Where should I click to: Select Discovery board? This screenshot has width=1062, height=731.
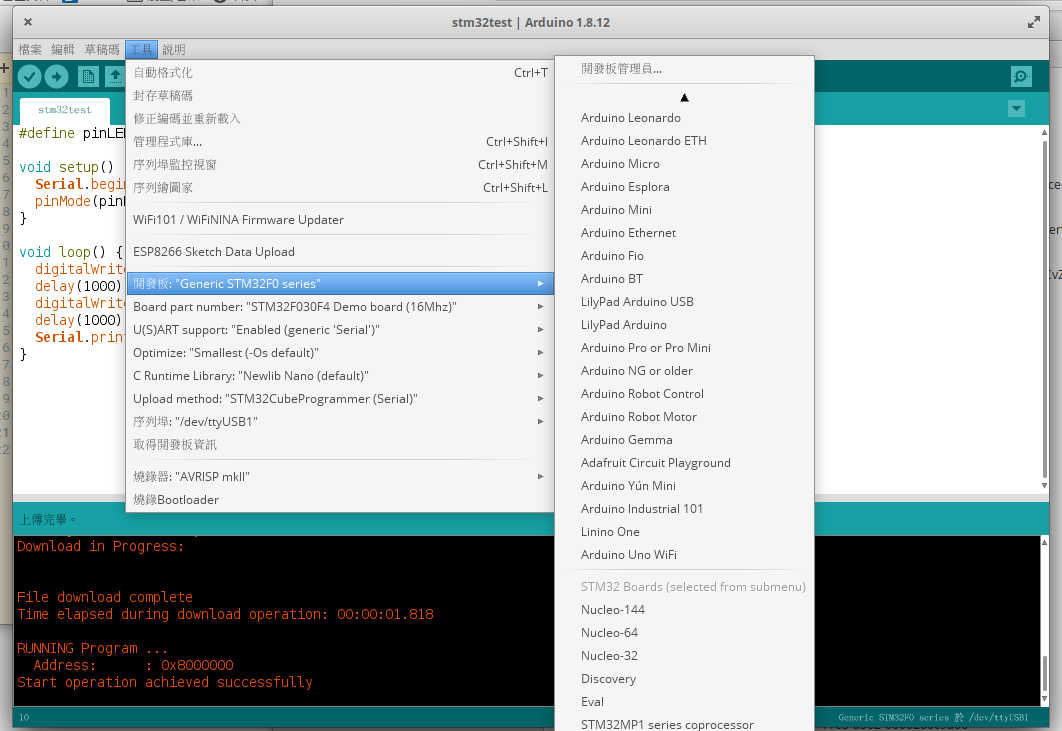coord(684,680)
